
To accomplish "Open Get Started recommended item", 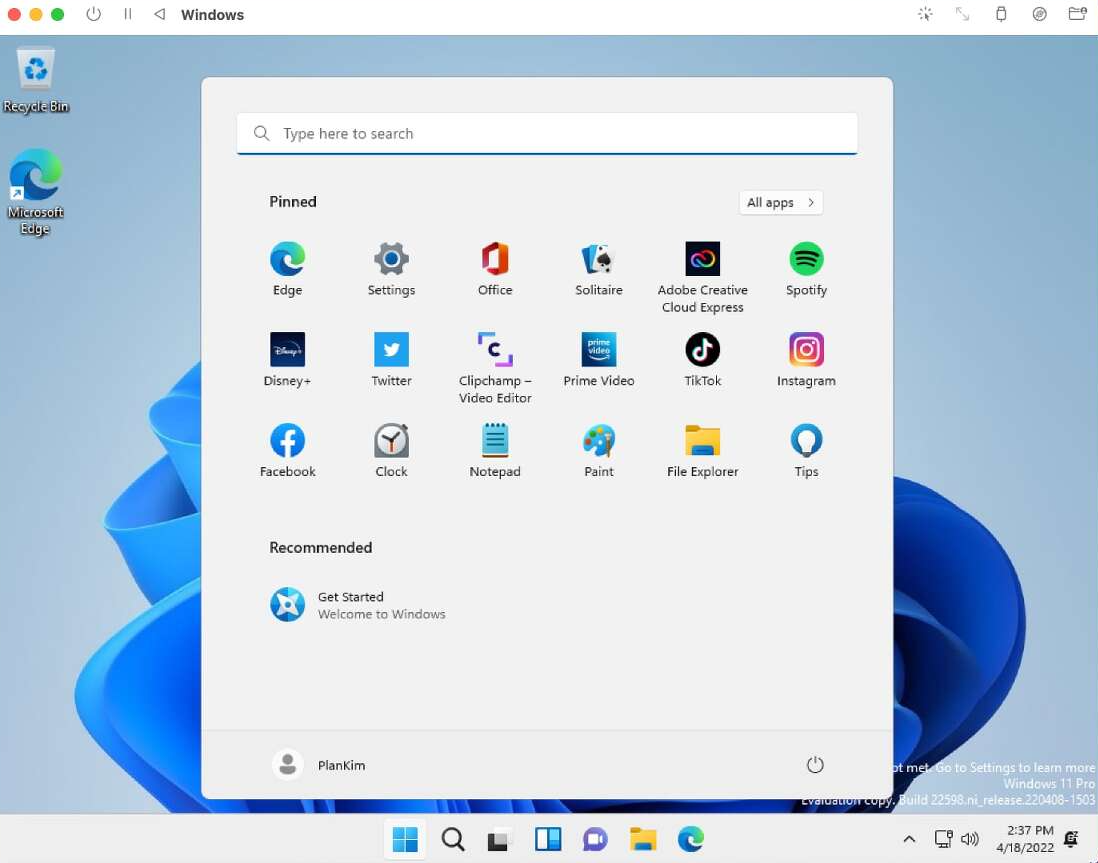I will point(357,605).
